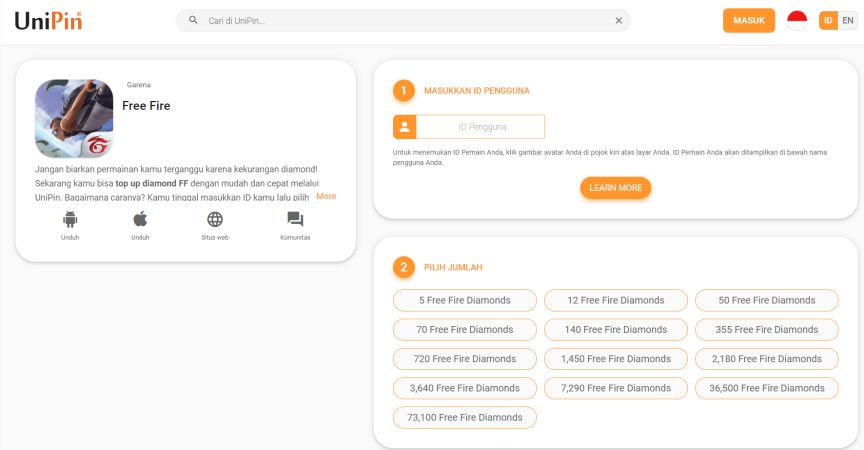This screenshot has width=864, height=450.
Task: Select 140 Free Fire Diamonds
Action: click(x=615, y=329)
